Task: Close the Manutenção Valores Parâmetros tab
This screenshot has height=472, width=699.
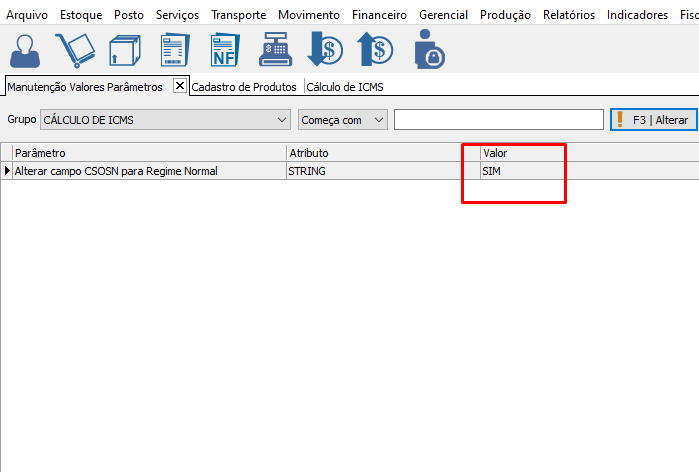Action: tap(180, 86)
